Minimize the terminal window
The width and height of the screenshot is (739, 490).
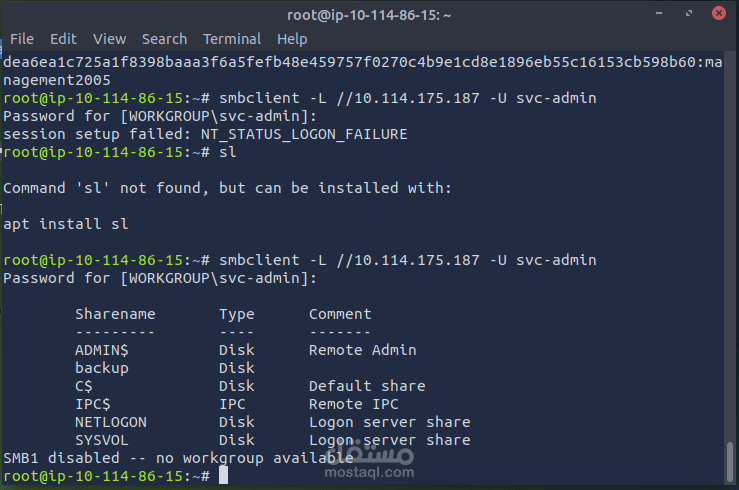click(x=659, y=13)
